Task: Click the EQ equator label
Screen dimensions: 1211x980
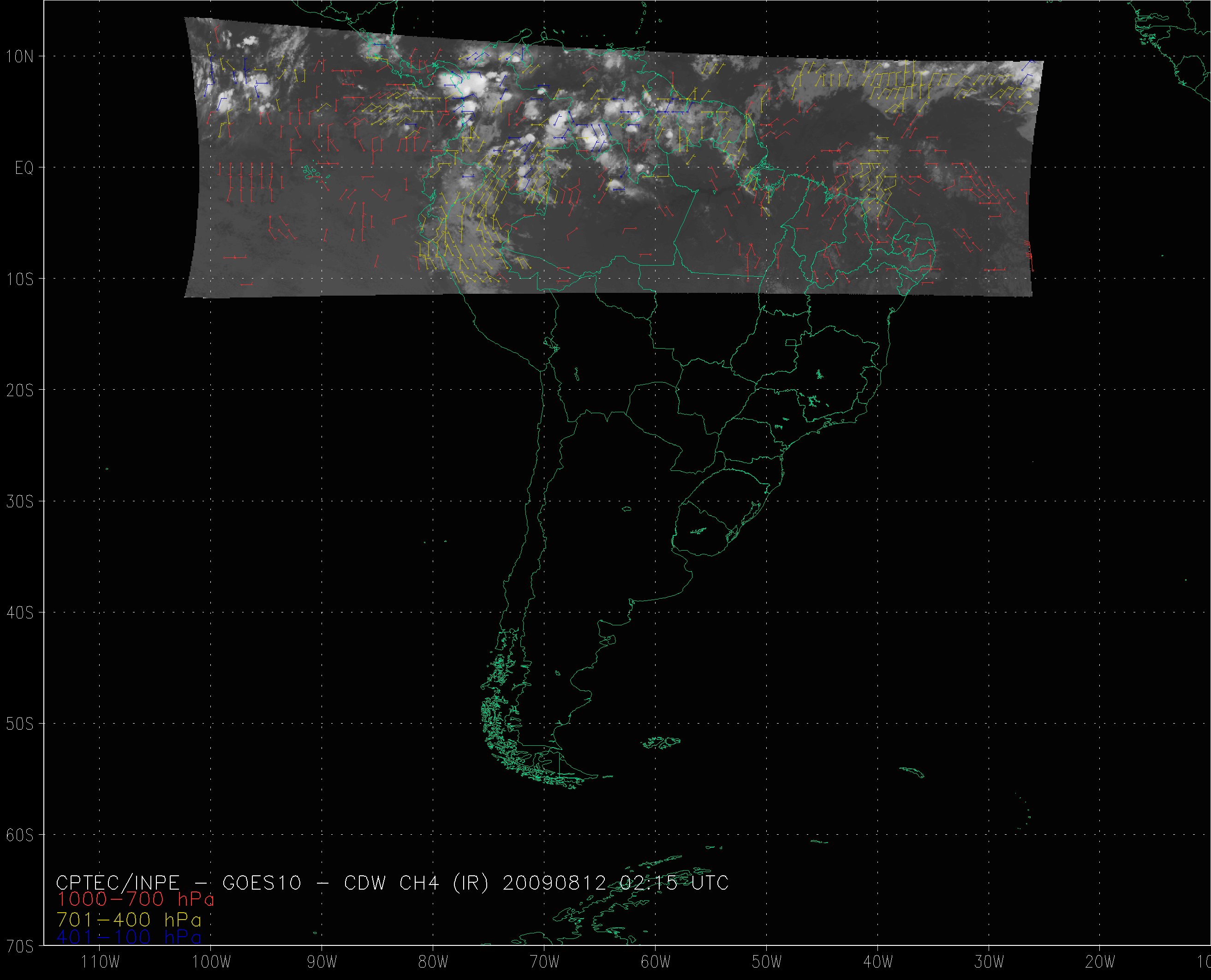Action: (x=24, y=168)
